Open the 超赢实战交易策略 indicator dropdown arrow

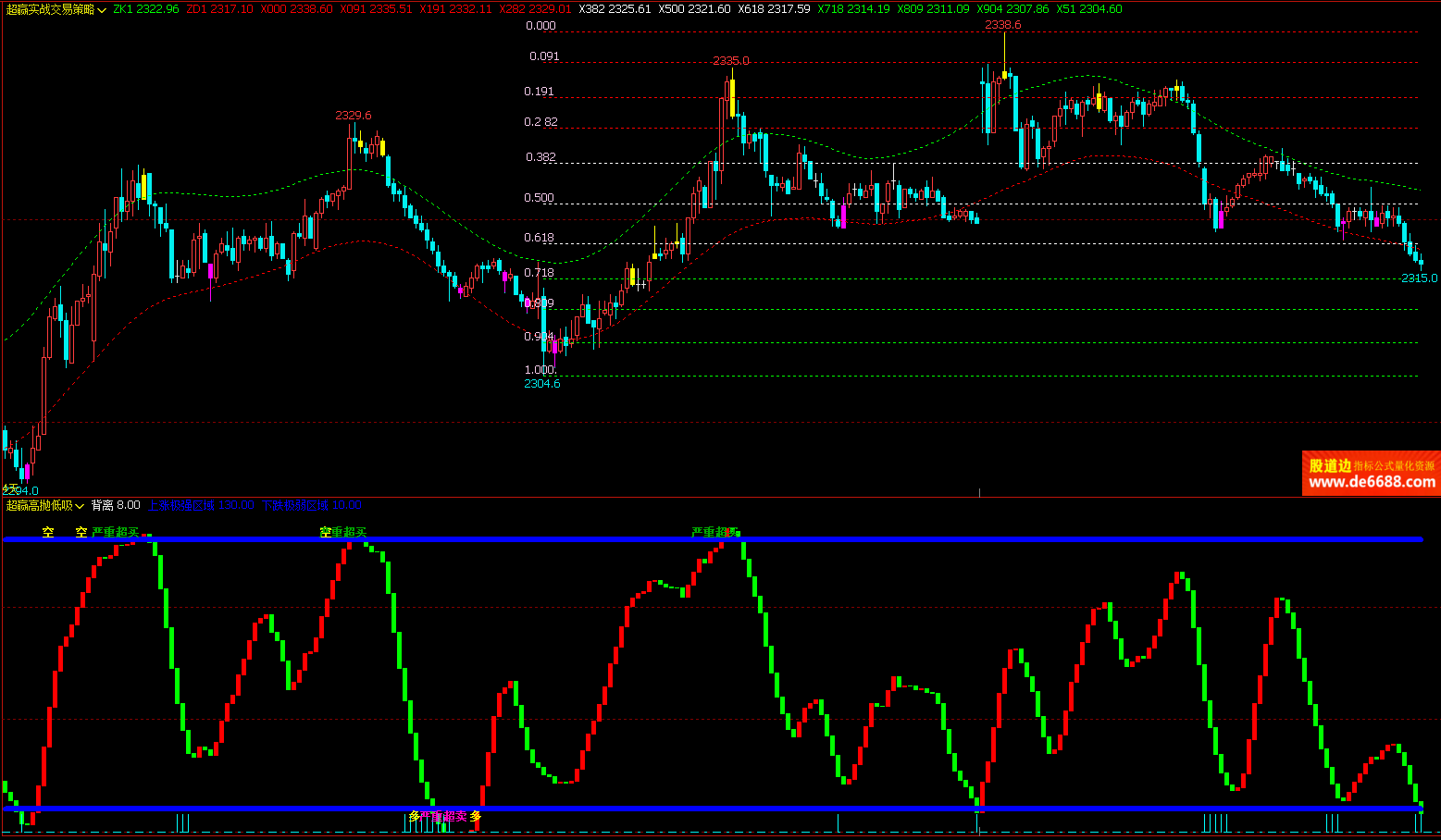(x=103, y=9)
